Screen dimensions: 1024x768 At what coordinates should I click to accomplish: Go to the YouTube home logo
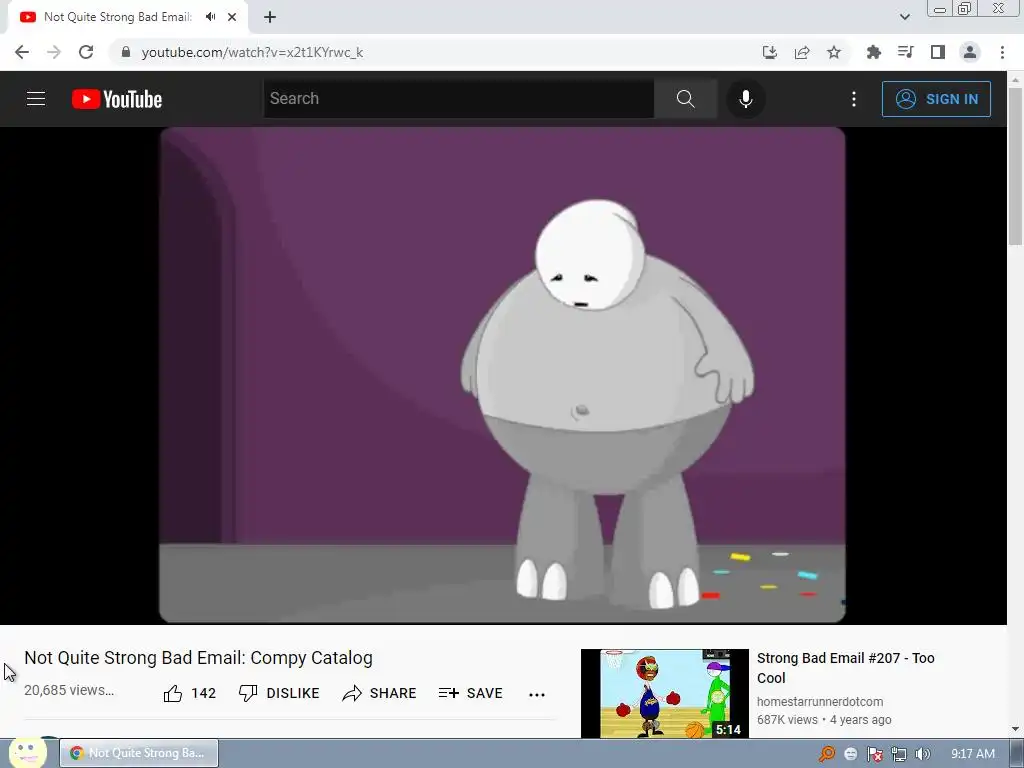coord(117,99)
